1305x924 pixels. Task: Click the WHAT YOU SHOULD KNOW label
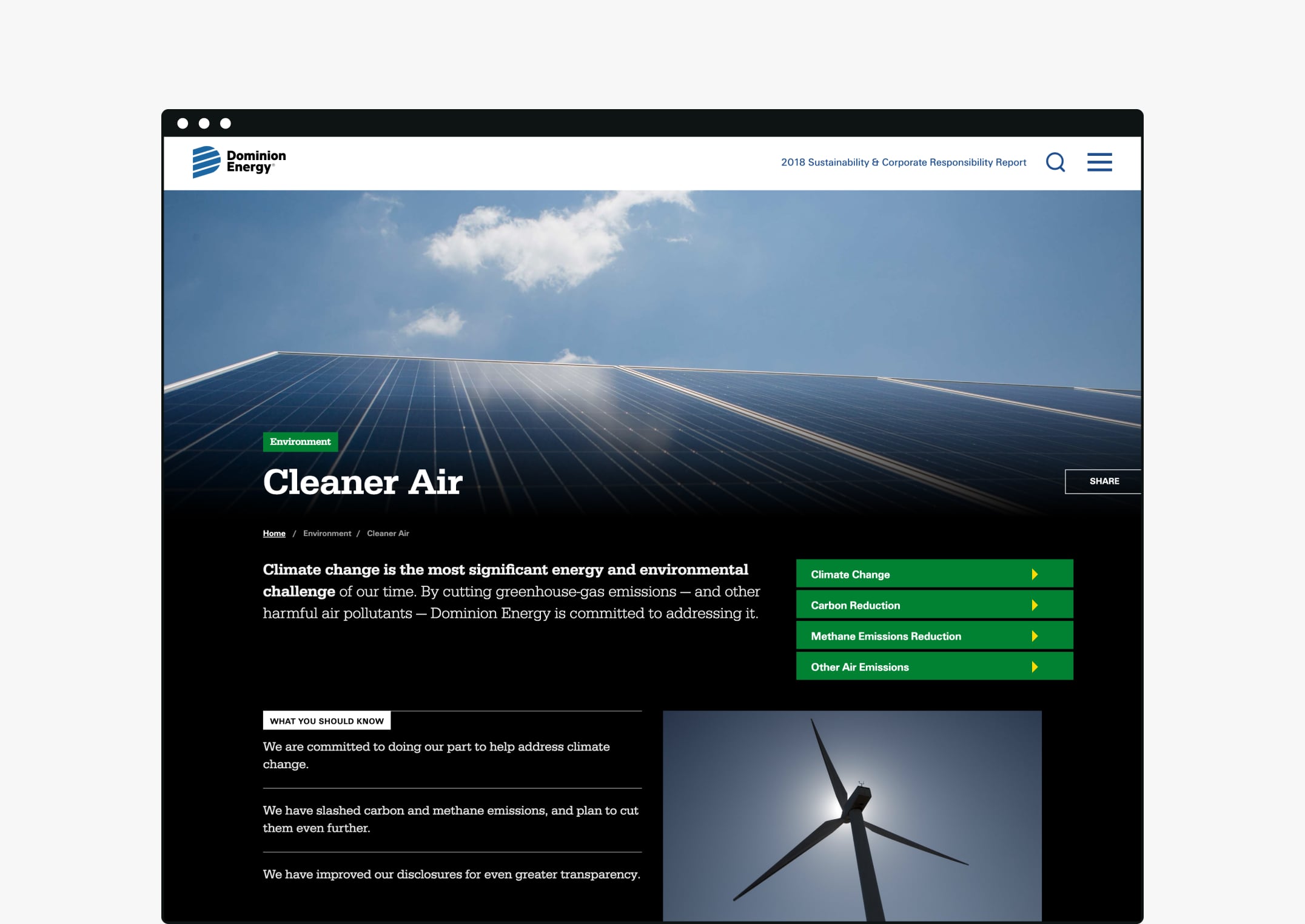click(x=327, y=721)
